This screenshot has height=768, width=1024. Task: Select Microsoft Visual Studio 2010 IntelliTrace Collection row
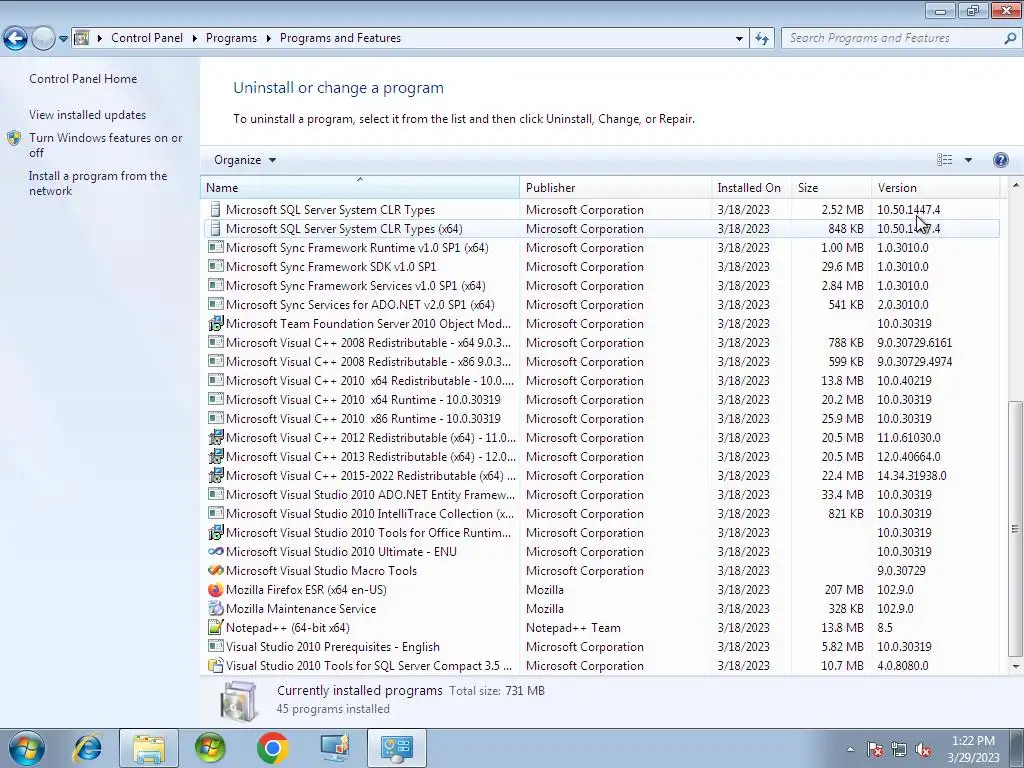tap(600, 513)
